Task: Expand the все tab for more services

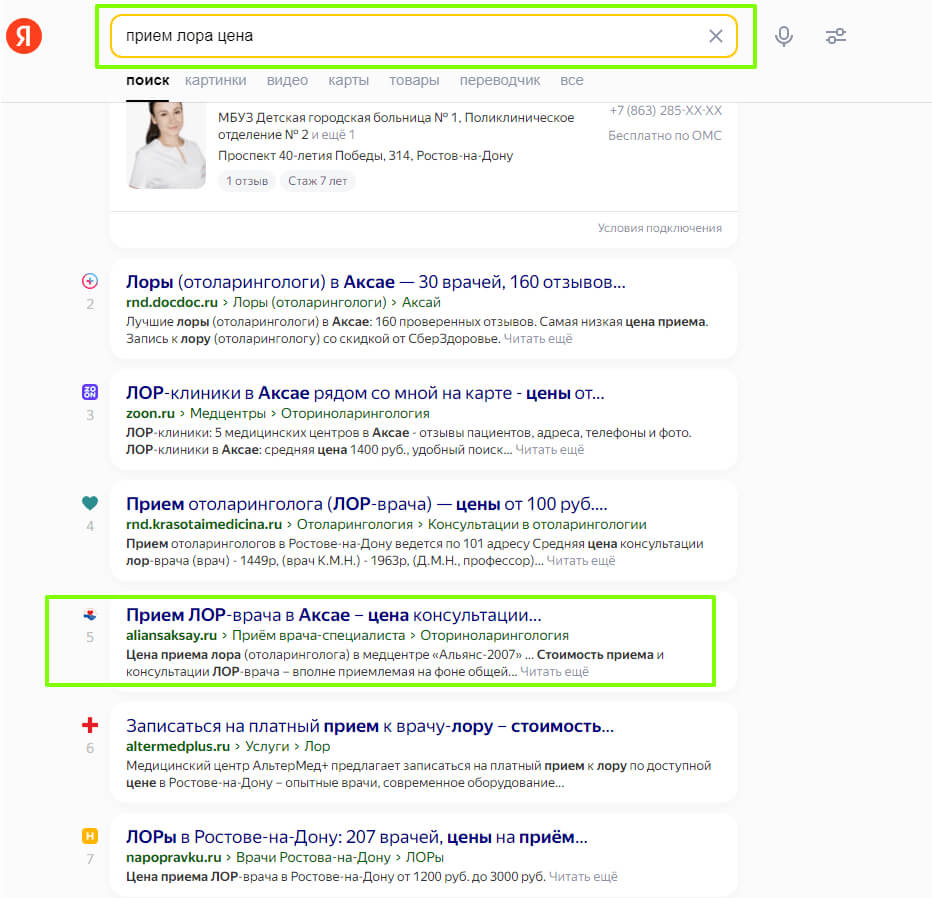Action: tap(571, 80)
